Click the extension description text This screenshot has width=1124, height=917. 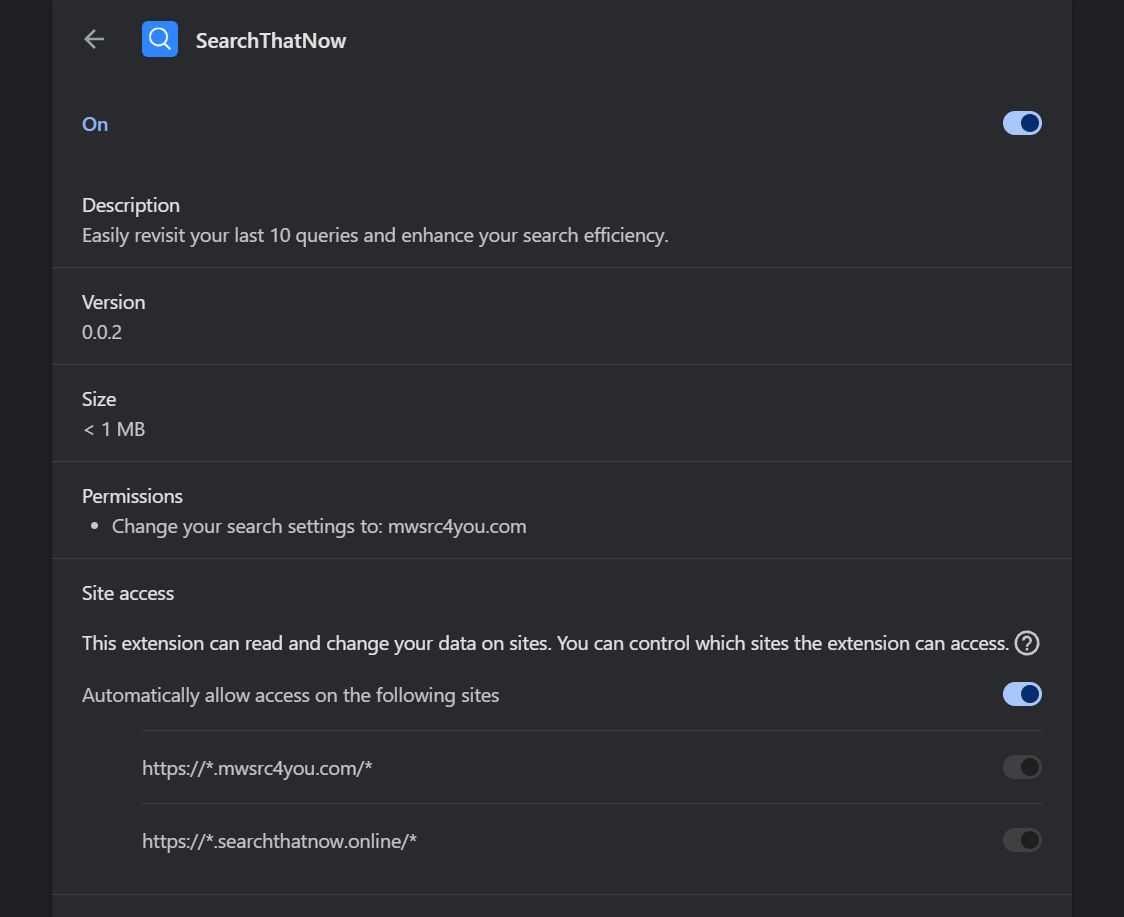coord(376,235)
